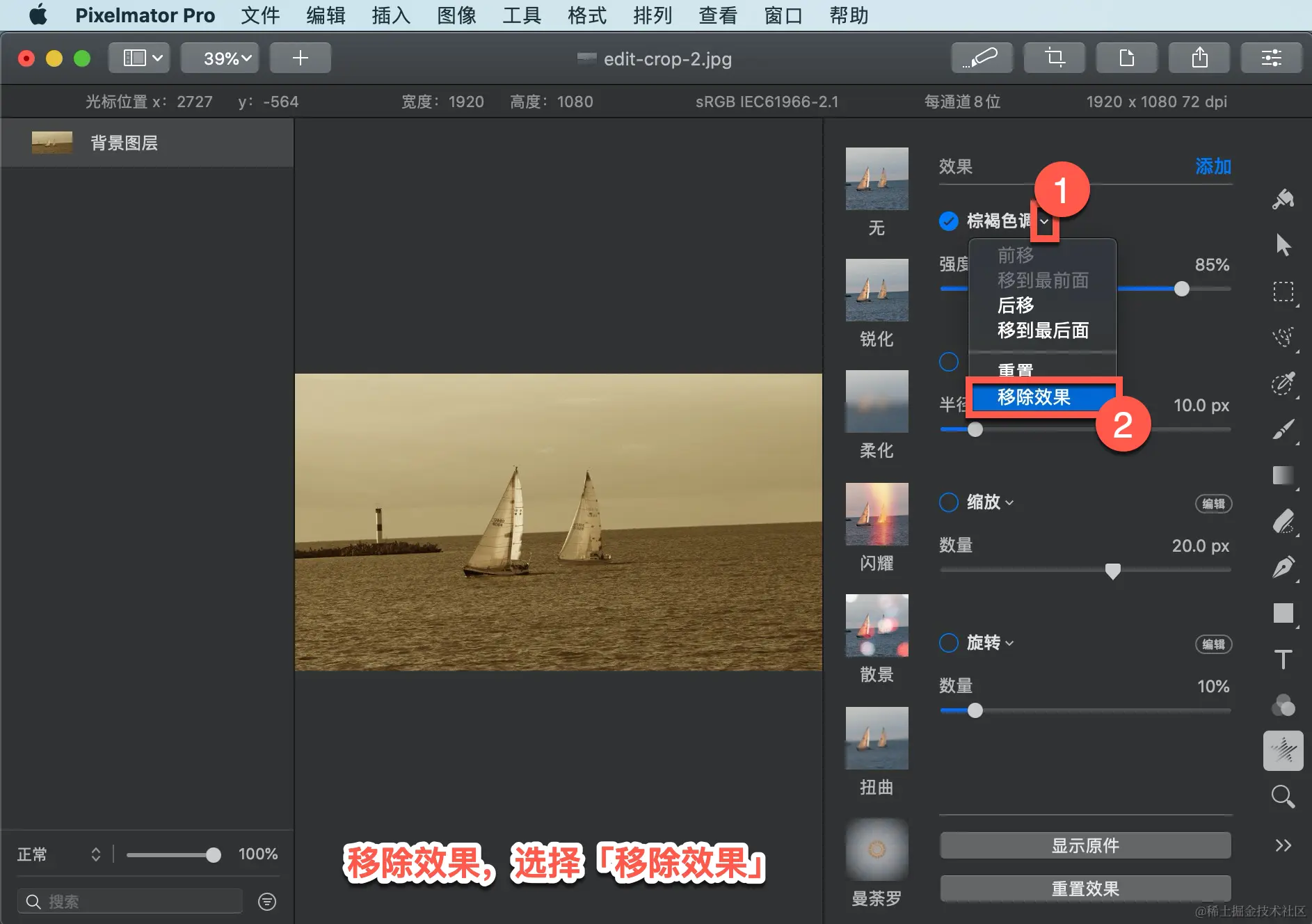The width and height of the screenshot is (1312, 924).
Task: Open the 帮助 menu
Action: (x=849, y=15)
